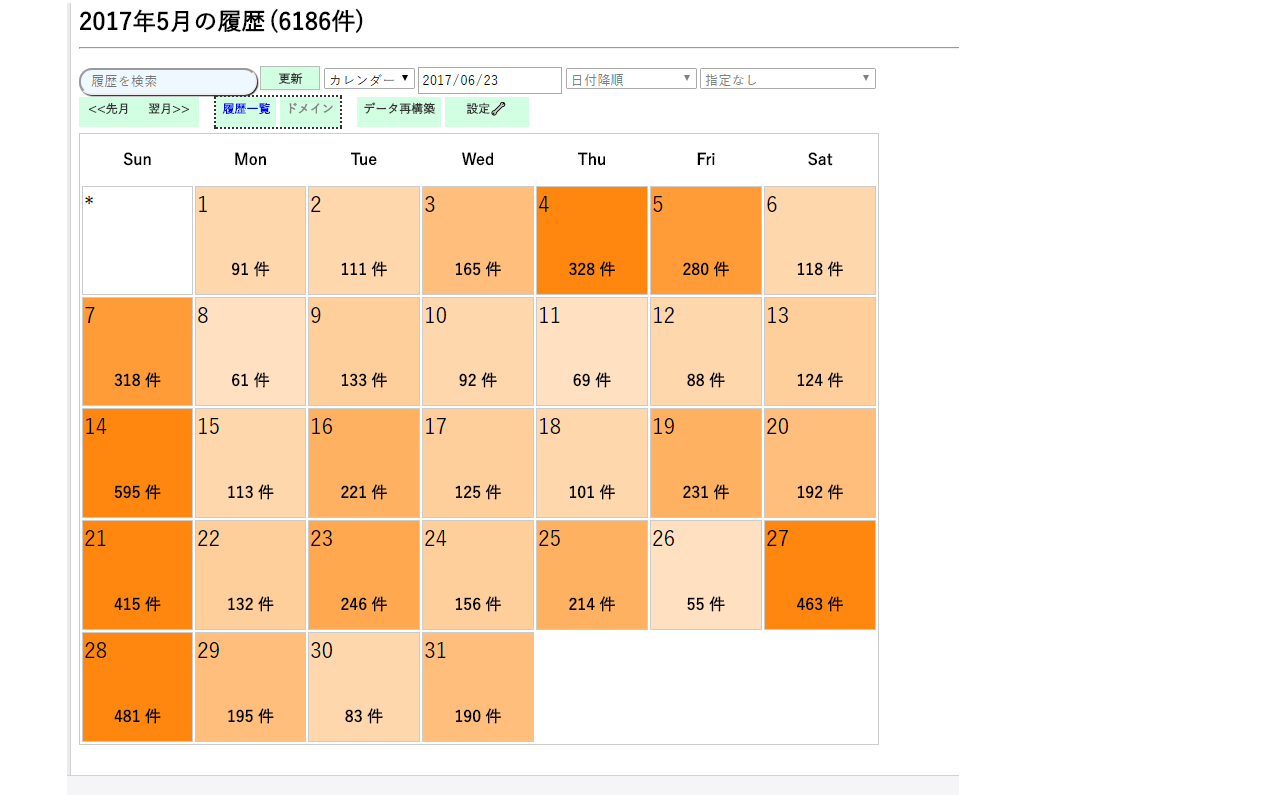Open 設定 with the wrench icon

pos(487,110)
